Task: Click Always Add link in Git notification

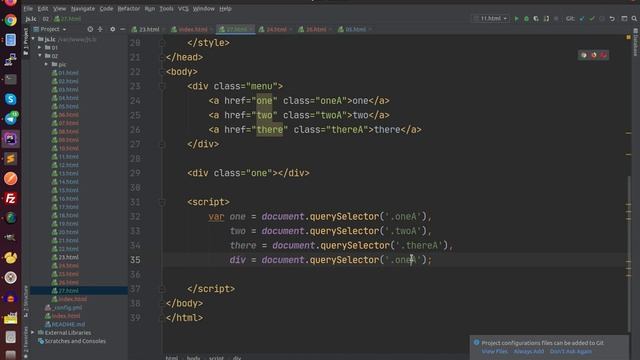Action: coord(529,351)
